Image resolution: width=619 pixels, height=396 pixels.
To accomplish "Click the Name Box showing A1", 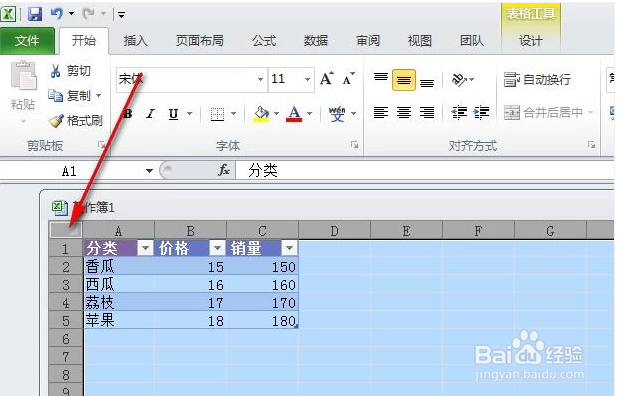I will pos(70,171).
